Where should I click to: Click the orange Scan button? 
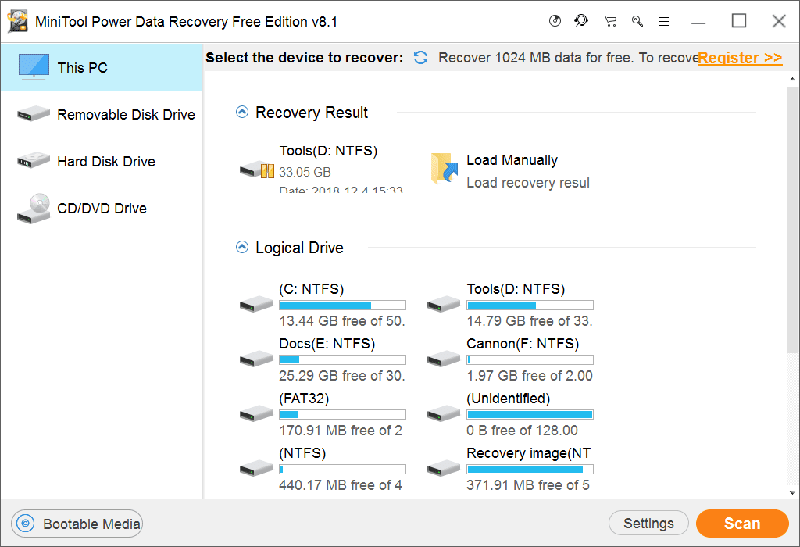[742, 523]
